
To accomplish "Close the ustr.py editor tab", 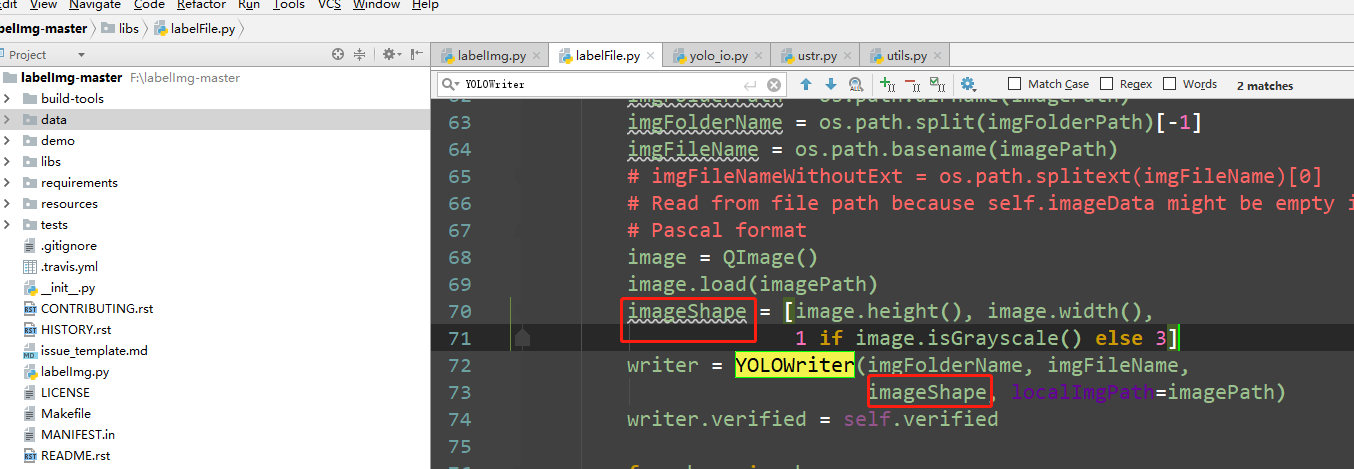I will [847, 57].
